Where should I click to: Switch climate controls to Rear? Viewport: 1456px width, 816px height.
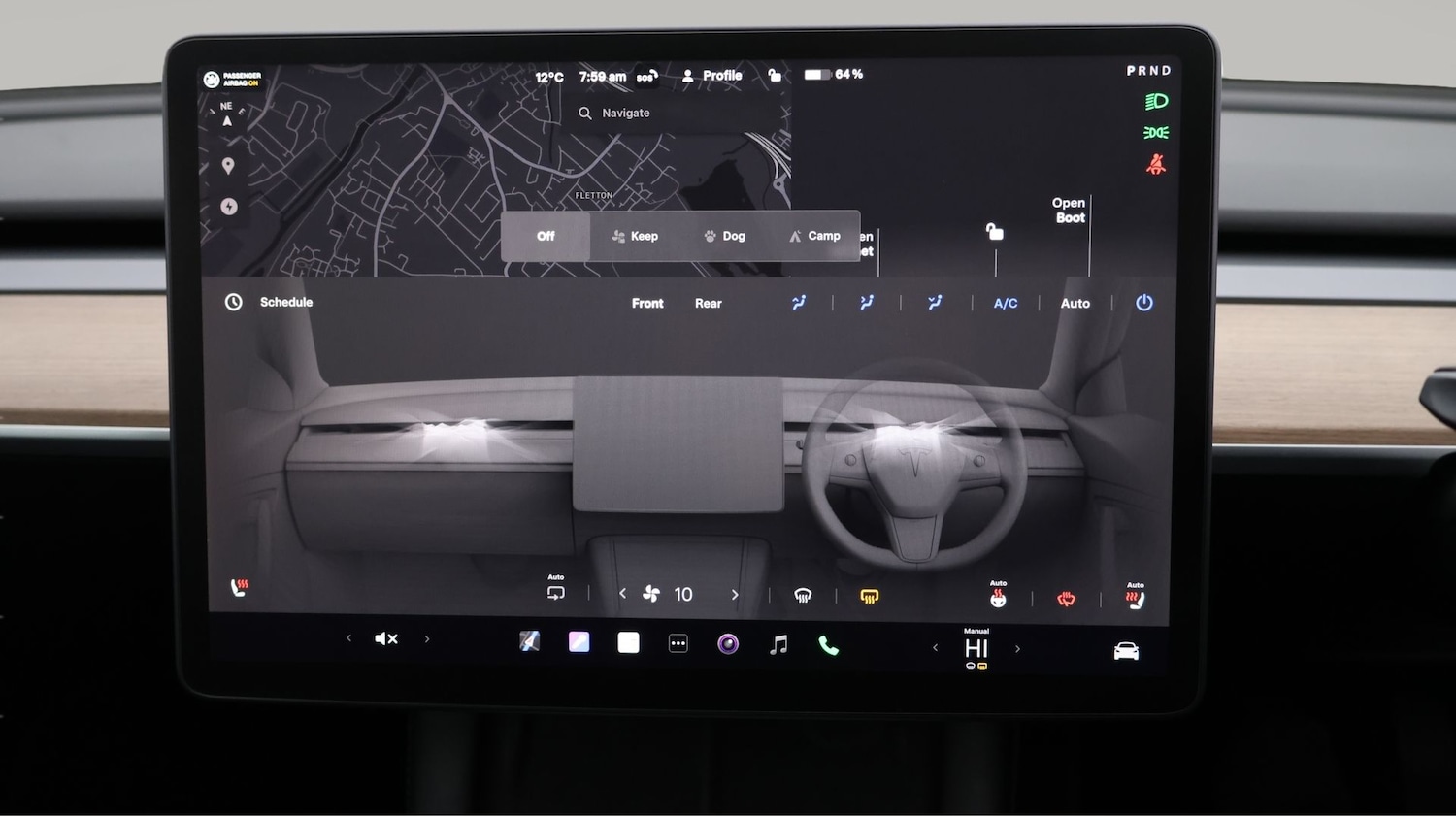[708, 303]
